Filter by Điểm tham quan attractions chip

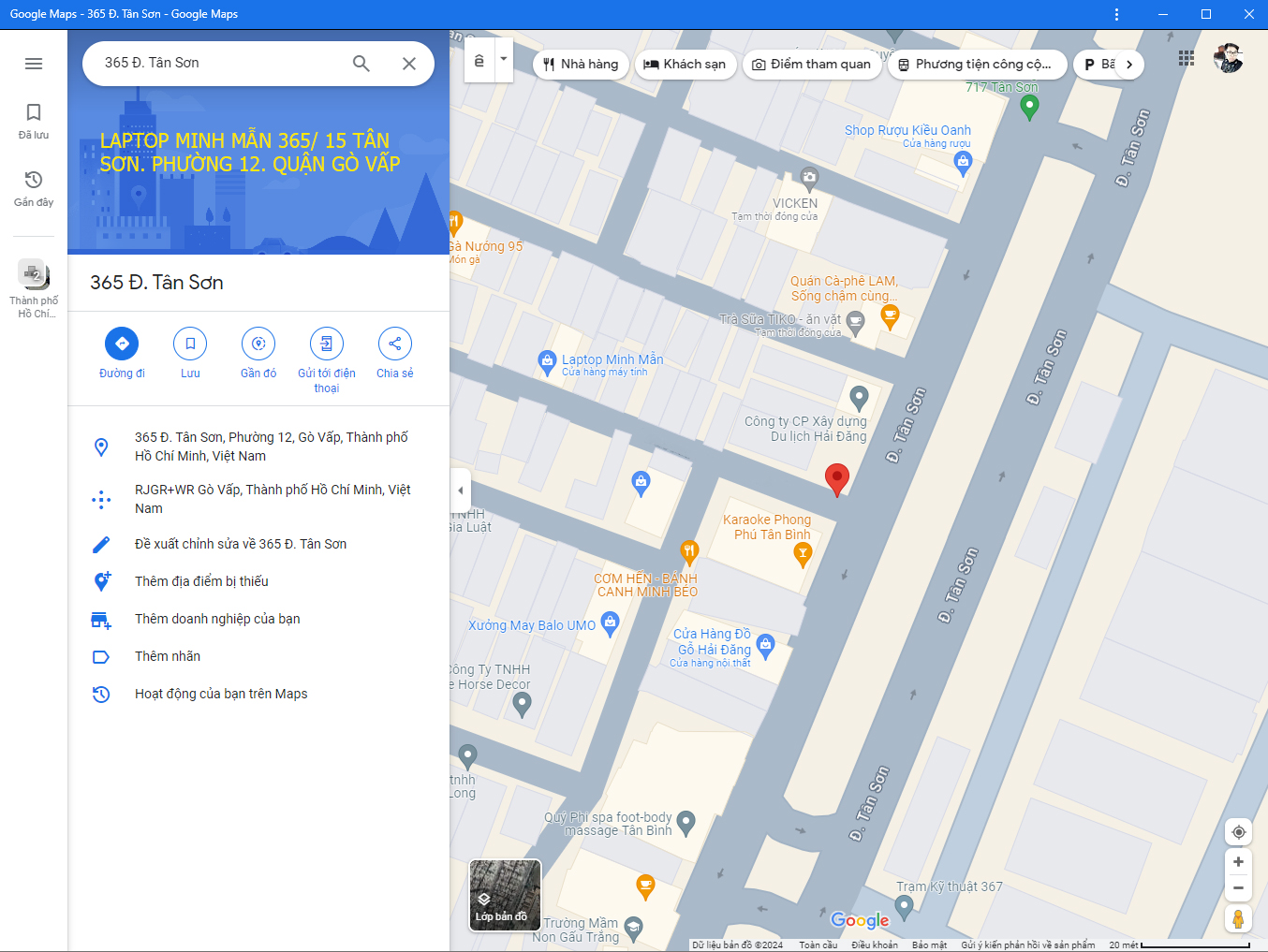pos(812,65)
